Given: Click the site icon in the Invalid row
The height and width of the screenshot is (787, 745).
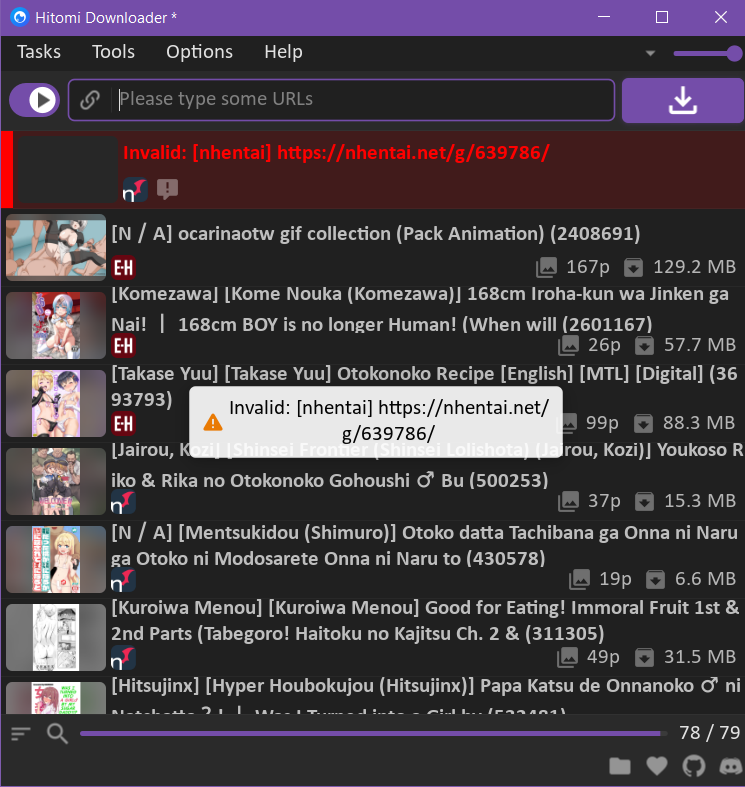Looking at the screenshot, I should point(135,190).
